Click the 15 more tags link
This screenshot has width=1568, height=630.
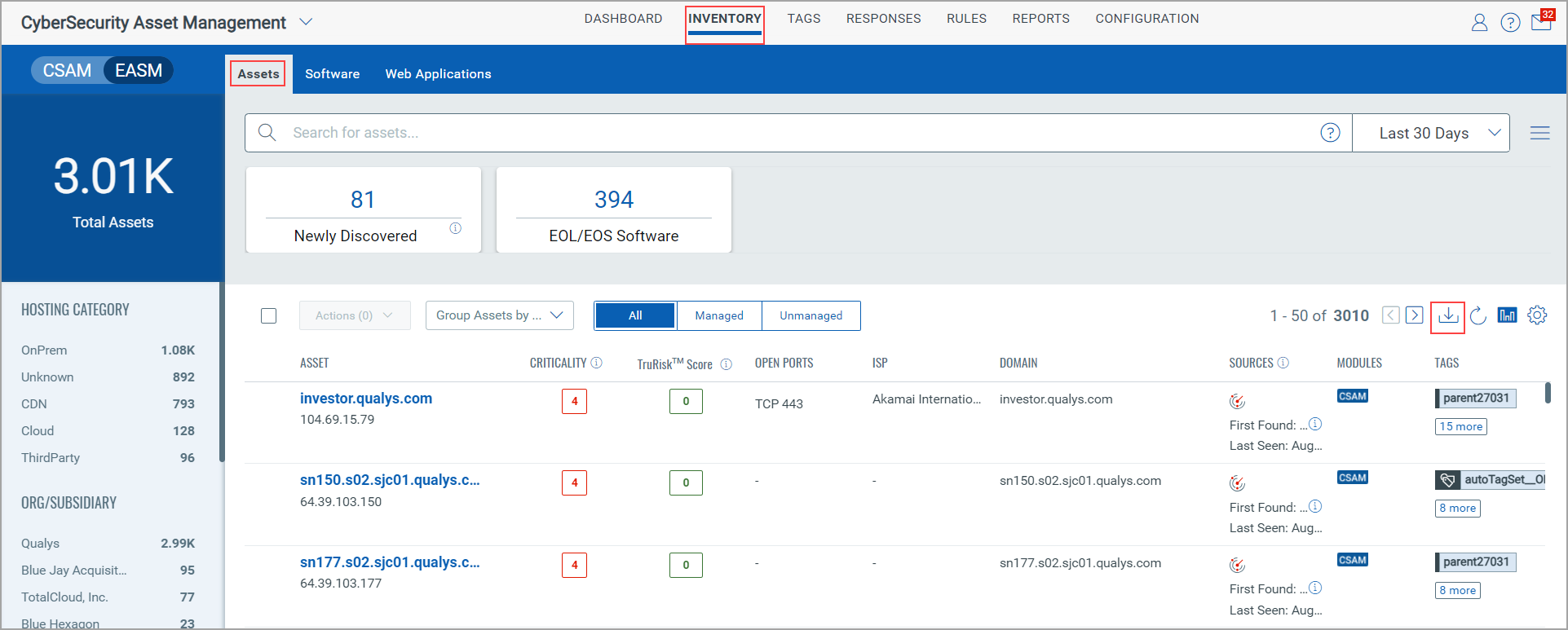1461,426
